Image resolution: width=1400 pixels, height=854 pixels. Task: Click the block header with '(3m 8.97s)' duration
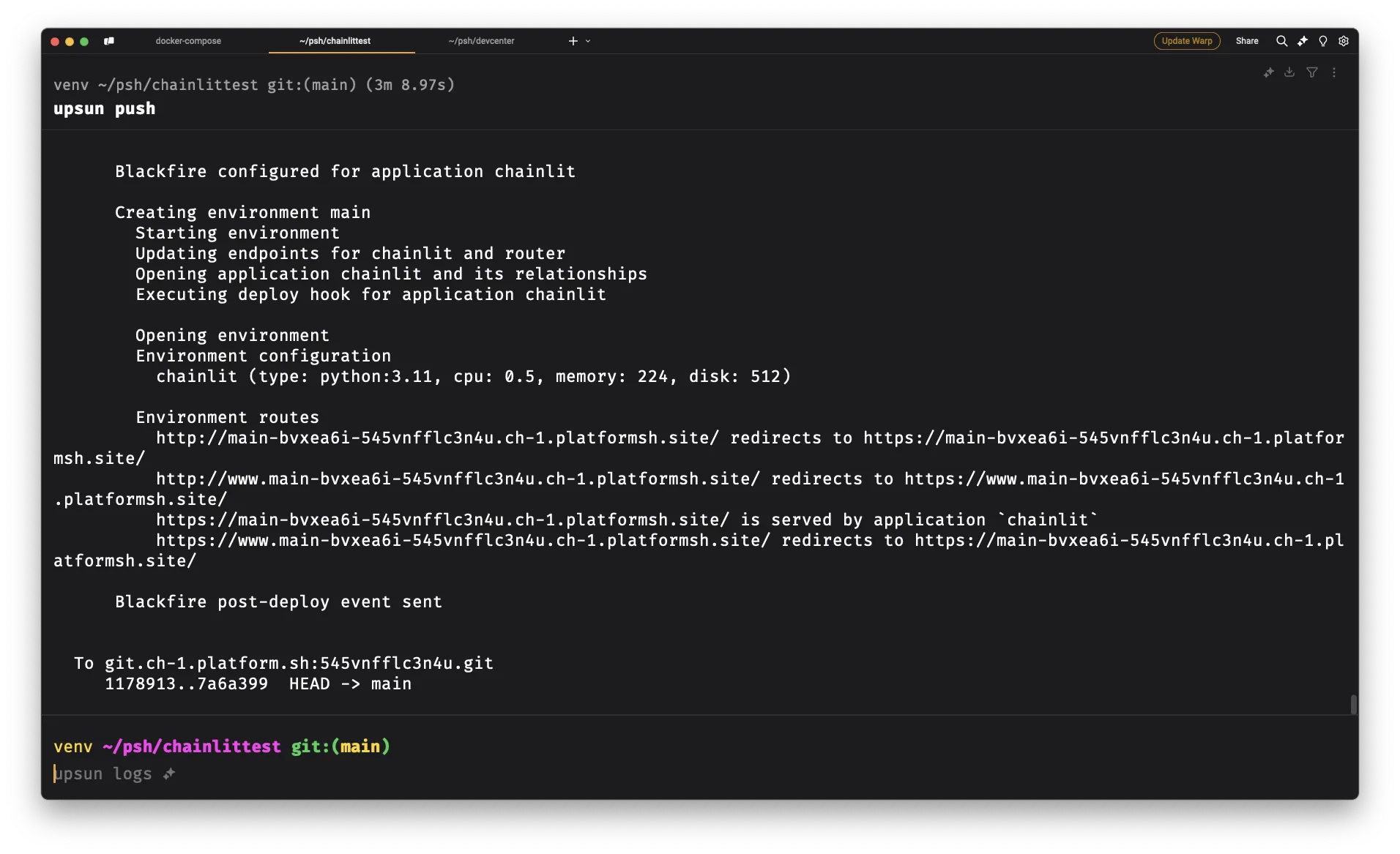(x=254, y=85)
